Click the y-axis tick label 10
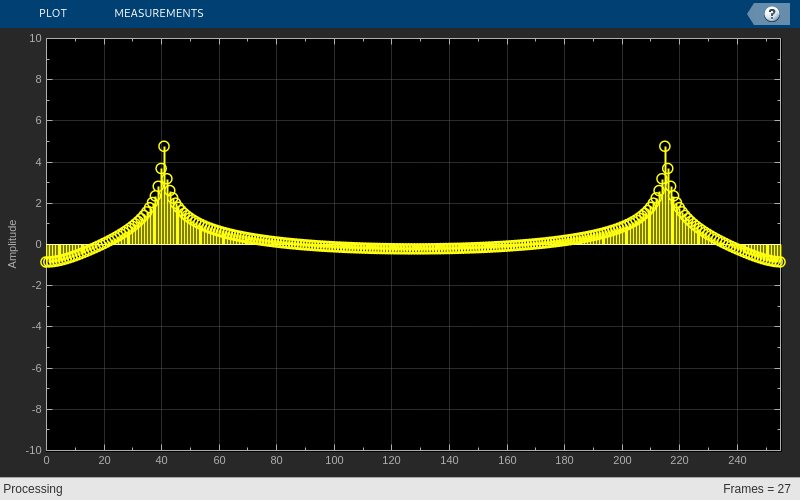The width and height of the screenshot is (800, 500). pos(36,38)
